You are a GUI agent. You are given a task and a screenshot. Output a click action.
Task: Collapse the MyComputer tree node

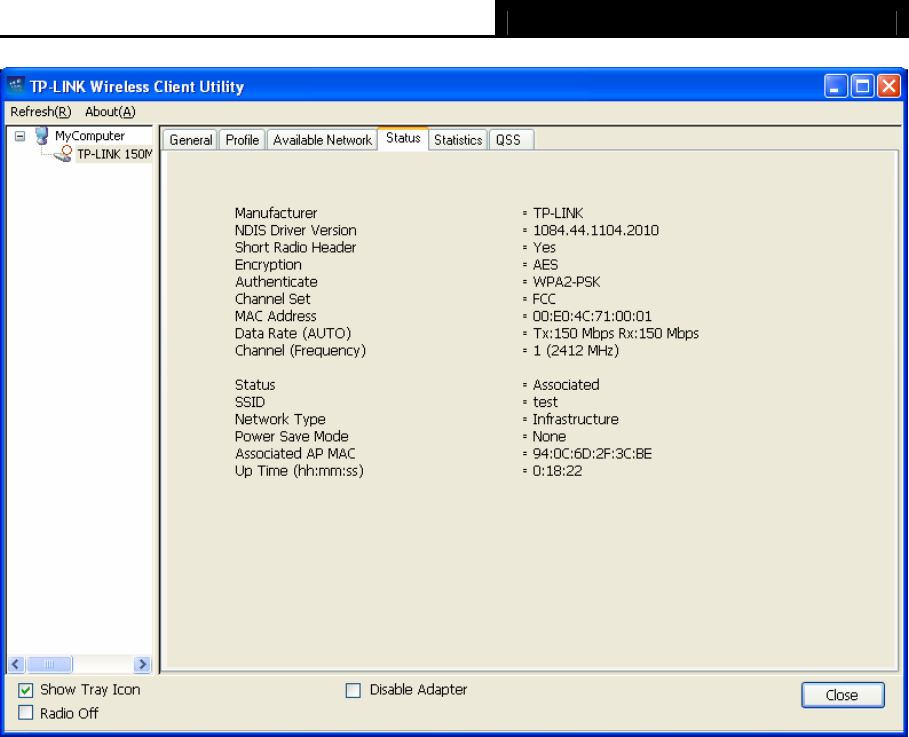[x=20, y=136]
